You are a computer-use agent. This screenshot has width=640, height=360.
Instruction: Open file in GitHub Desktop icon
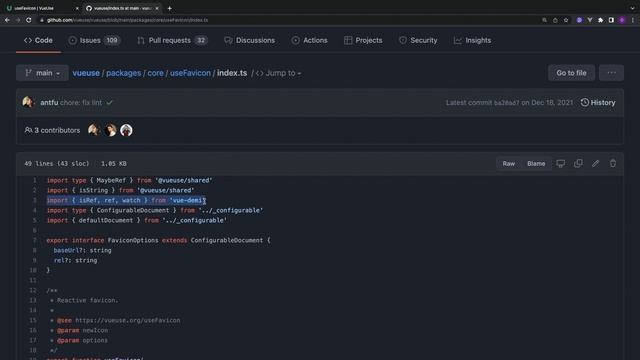(x=561, y=163)
